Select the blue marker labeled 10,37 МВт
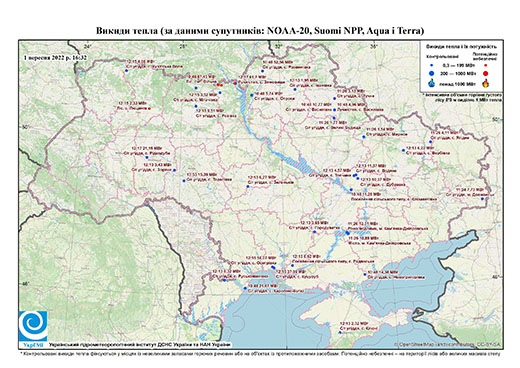520x368 pixels. click(358, 179)
